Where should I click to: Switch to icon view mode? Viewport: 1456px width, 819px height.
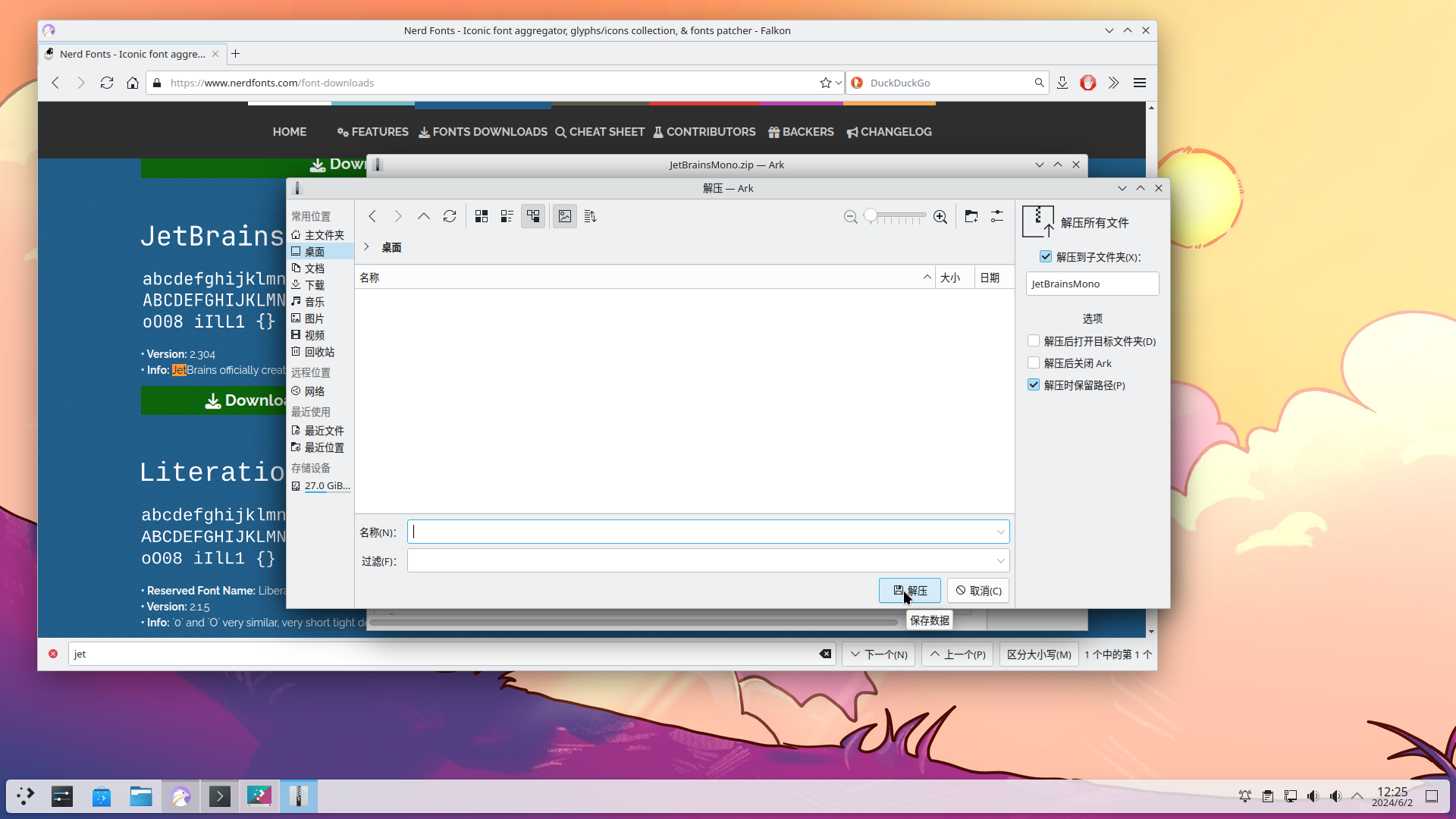coord(482,217)
